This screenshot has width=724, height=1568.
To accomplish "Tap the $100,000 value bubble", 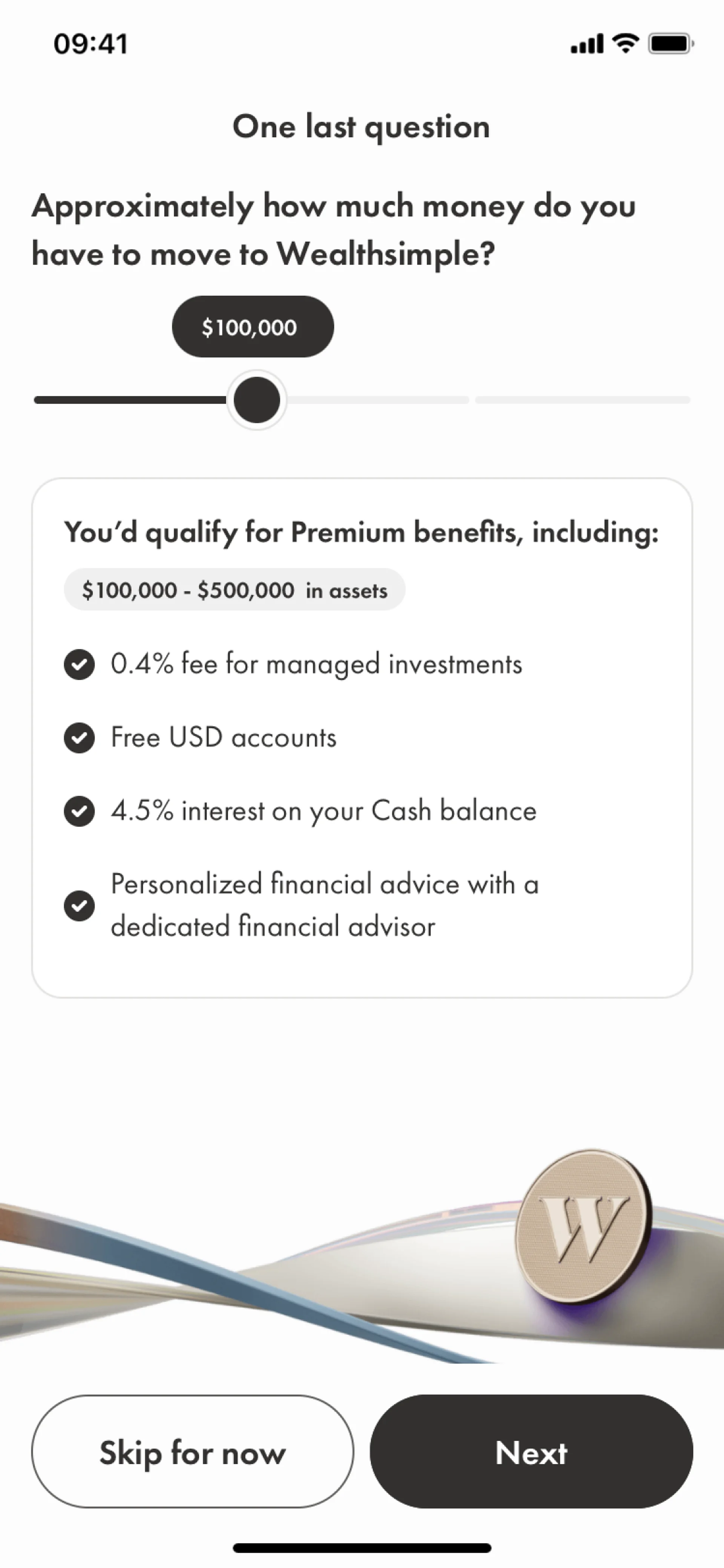I will (253, 327).
